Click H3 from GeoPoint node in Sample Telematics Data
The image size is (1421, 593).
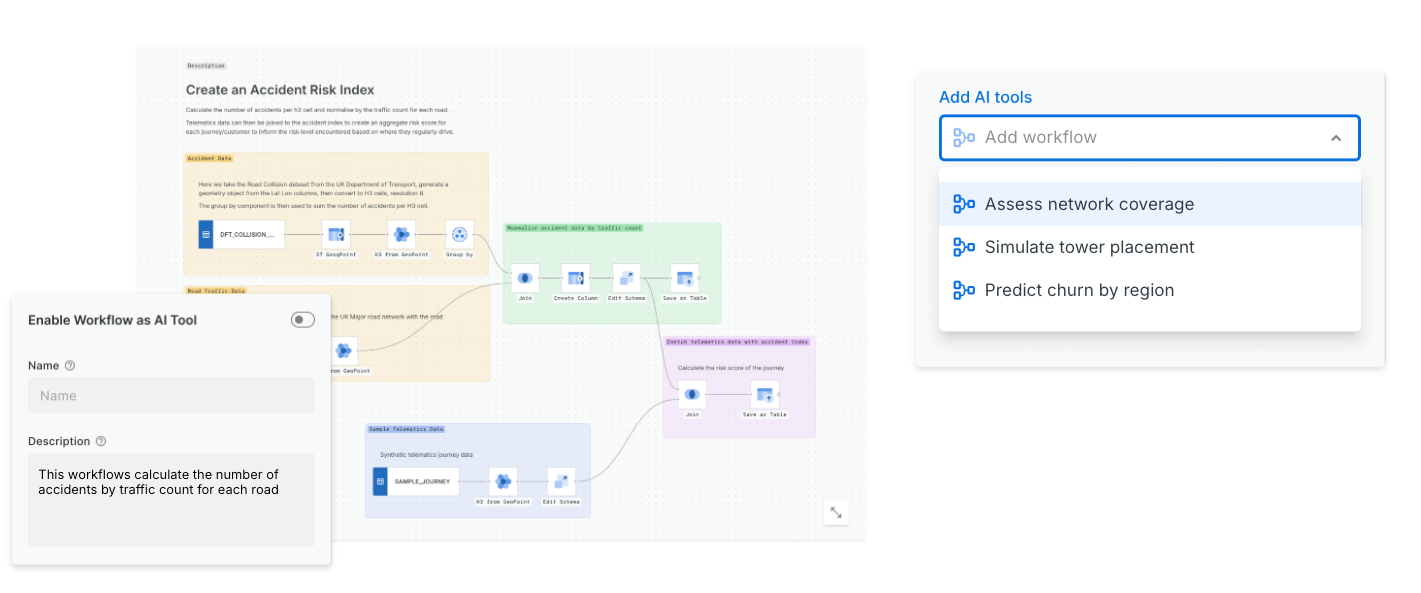tap(503, 481)
